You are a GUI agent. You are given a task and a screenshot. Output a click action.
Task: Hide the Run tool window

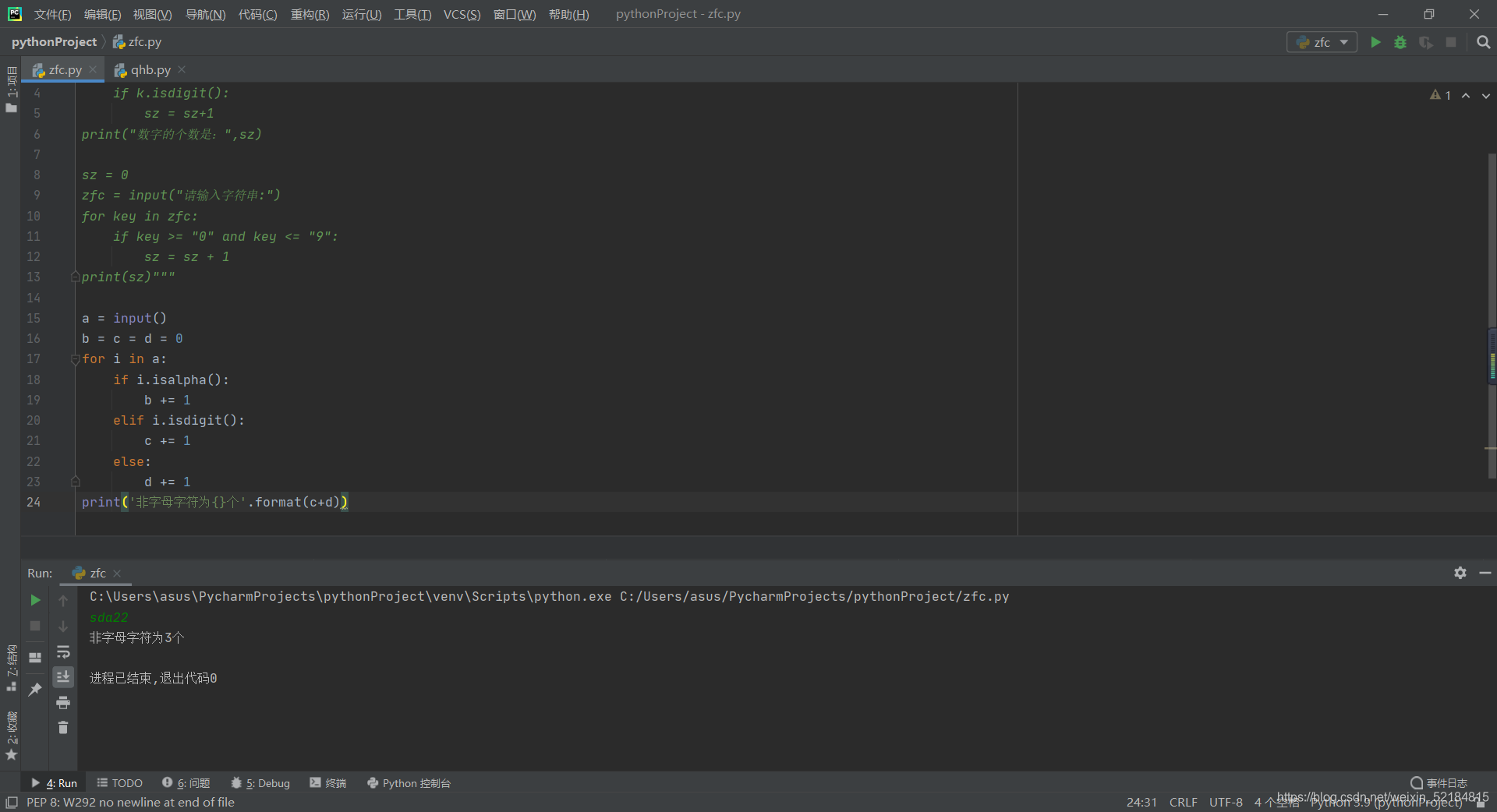[x=1485, y=573]
